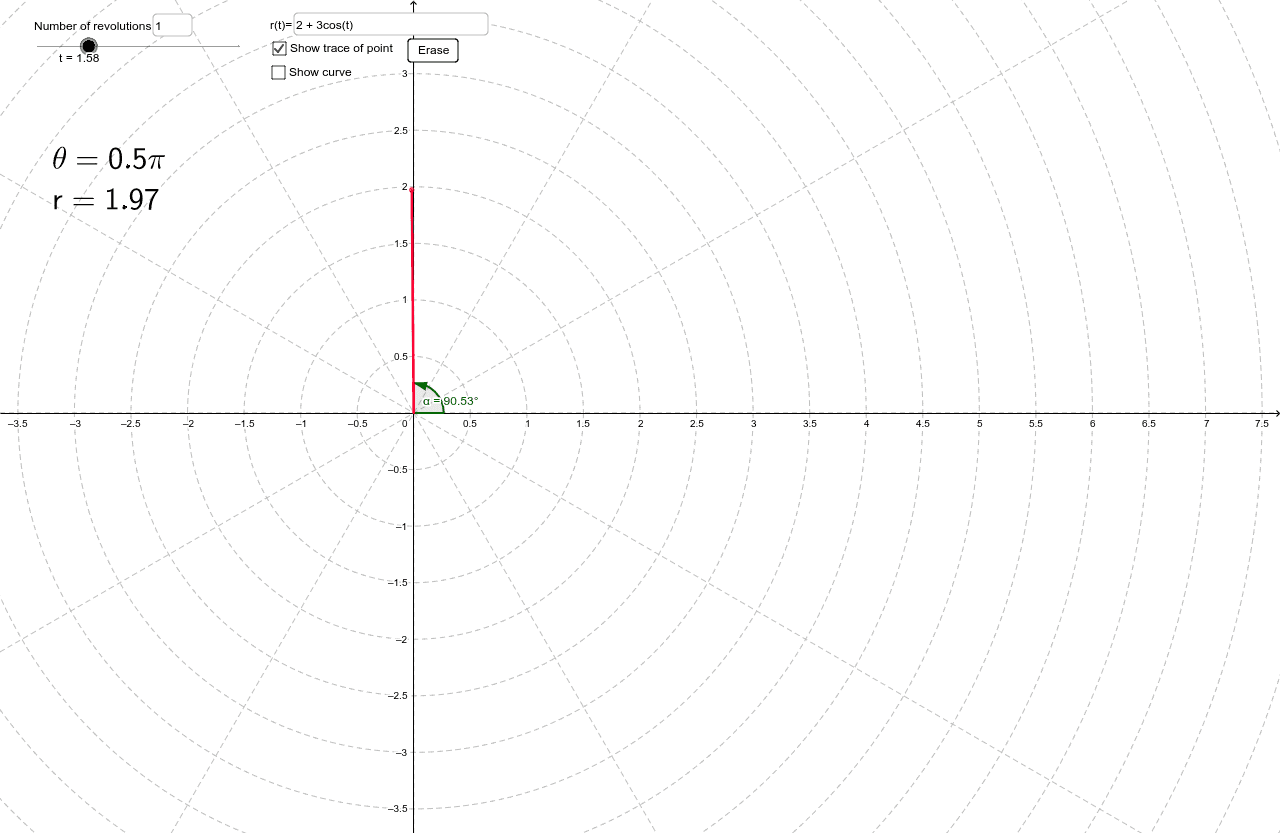Image resolution: width=1282 pixels, height=835 pixels.
Task: Click the x-axis tick label 2
Action: coord(641,424)
